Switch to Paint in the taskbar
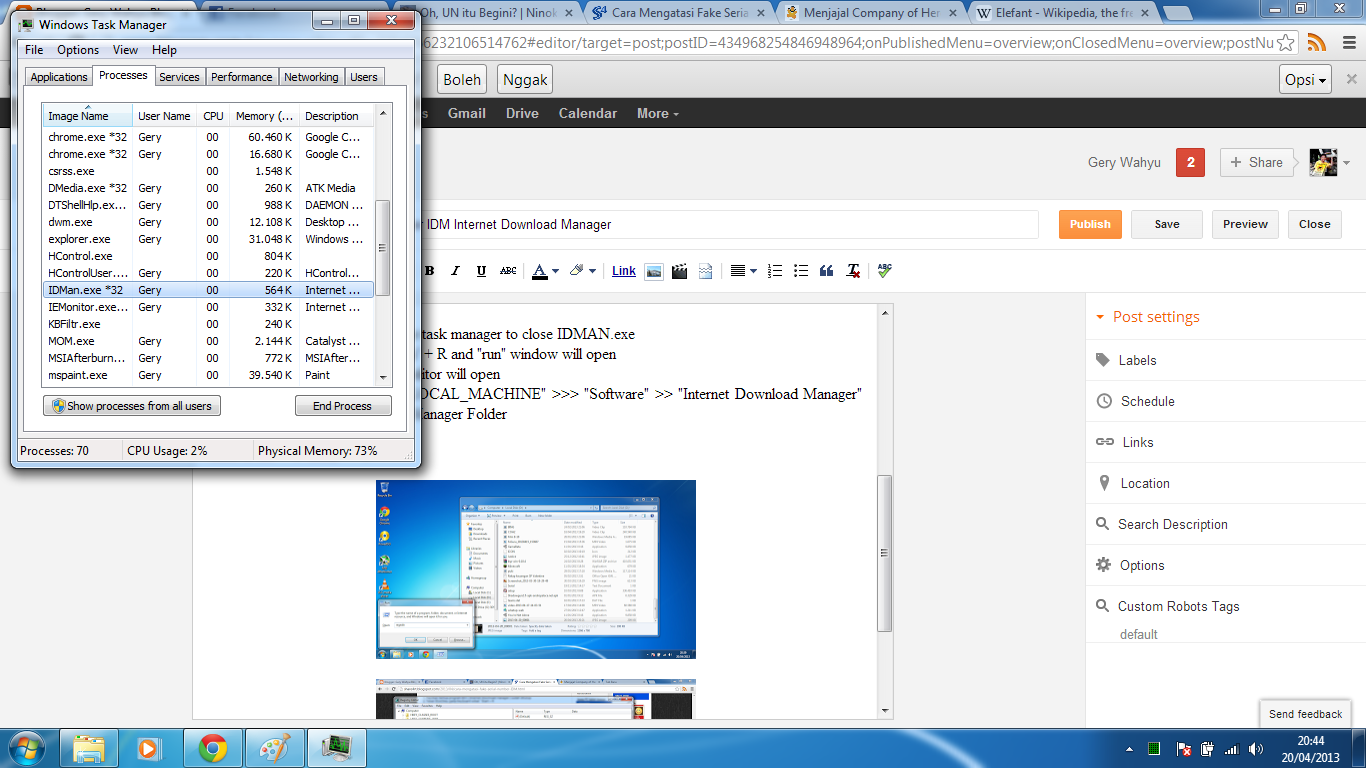Viewport: 1366px width, 768px height. 273,747
